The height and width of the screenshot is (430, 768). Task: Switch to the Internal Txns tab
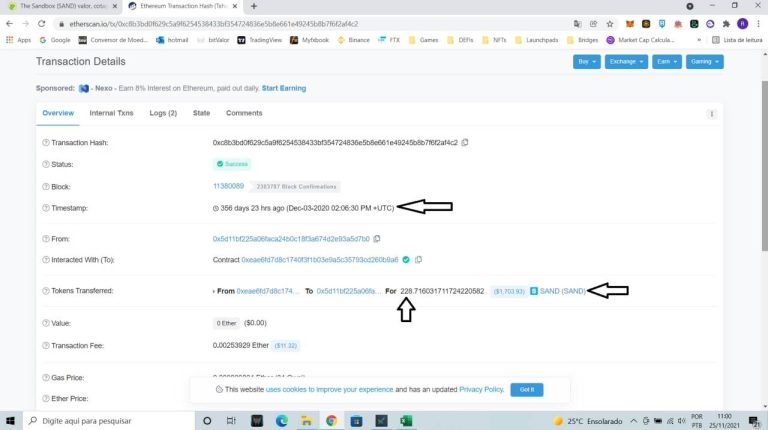tap(111, 113)
